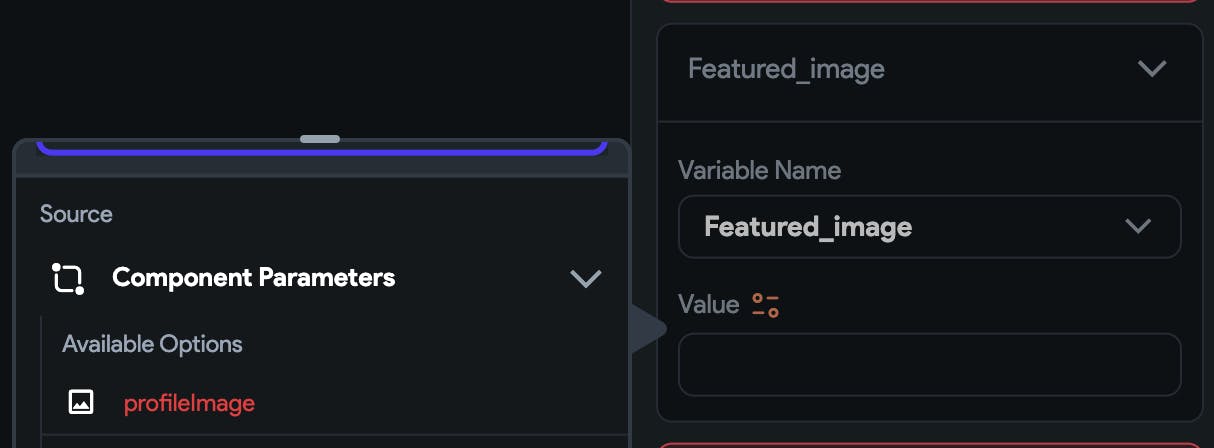1214x448 pixels.
Task: Click the red-outlined card above Featured_image
Action: [929, 3]
